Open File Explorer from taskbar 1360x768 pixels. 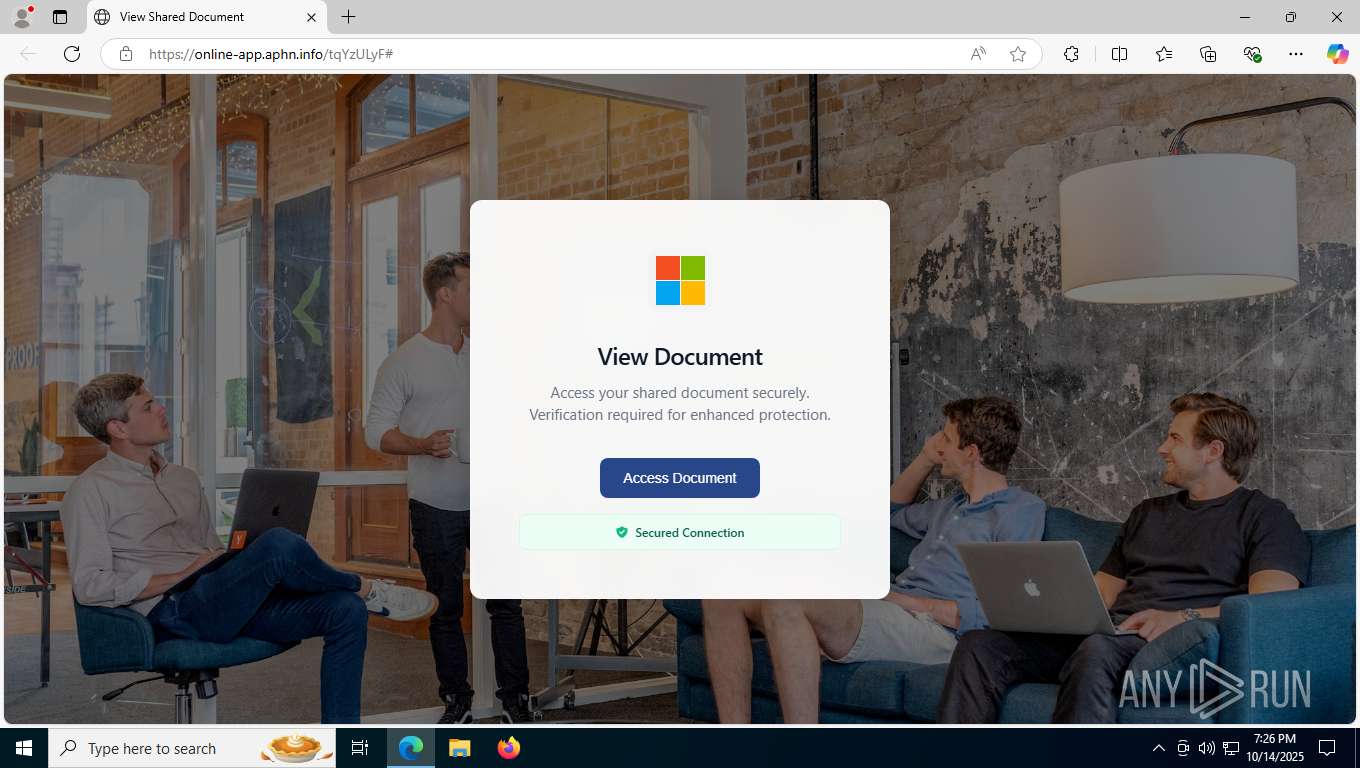tap(459, 748)
